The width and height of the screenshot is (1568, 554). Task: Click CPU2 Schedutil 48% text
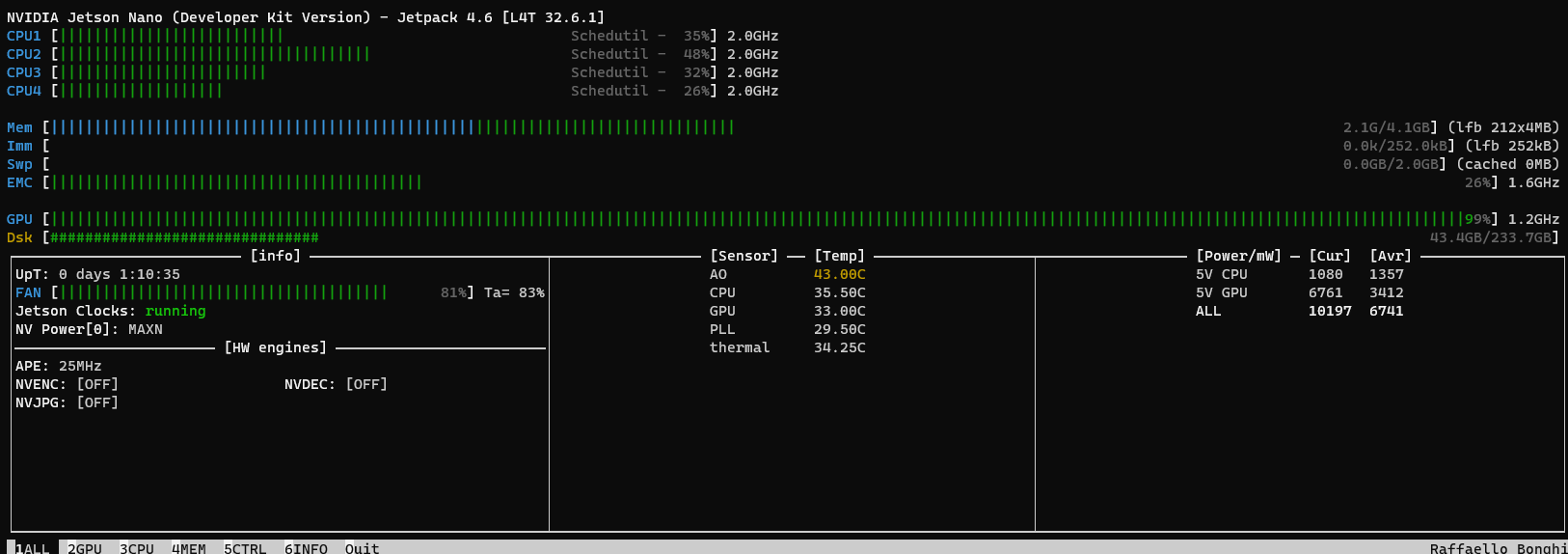click(640, 54)
